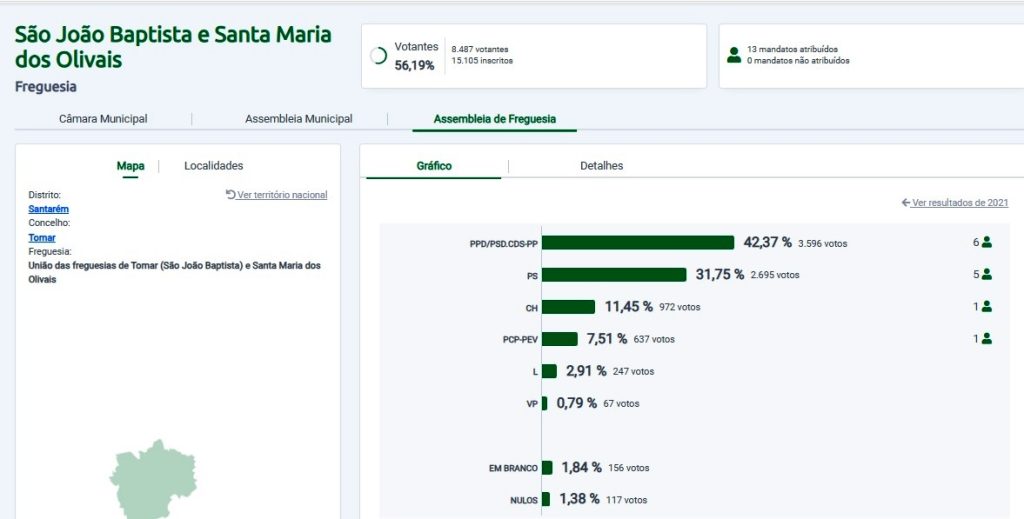The width and height of the screenshot is (1024, 519).
Task: Click the undo arrow before Ver território nacional
Action: tap(231, 194)
